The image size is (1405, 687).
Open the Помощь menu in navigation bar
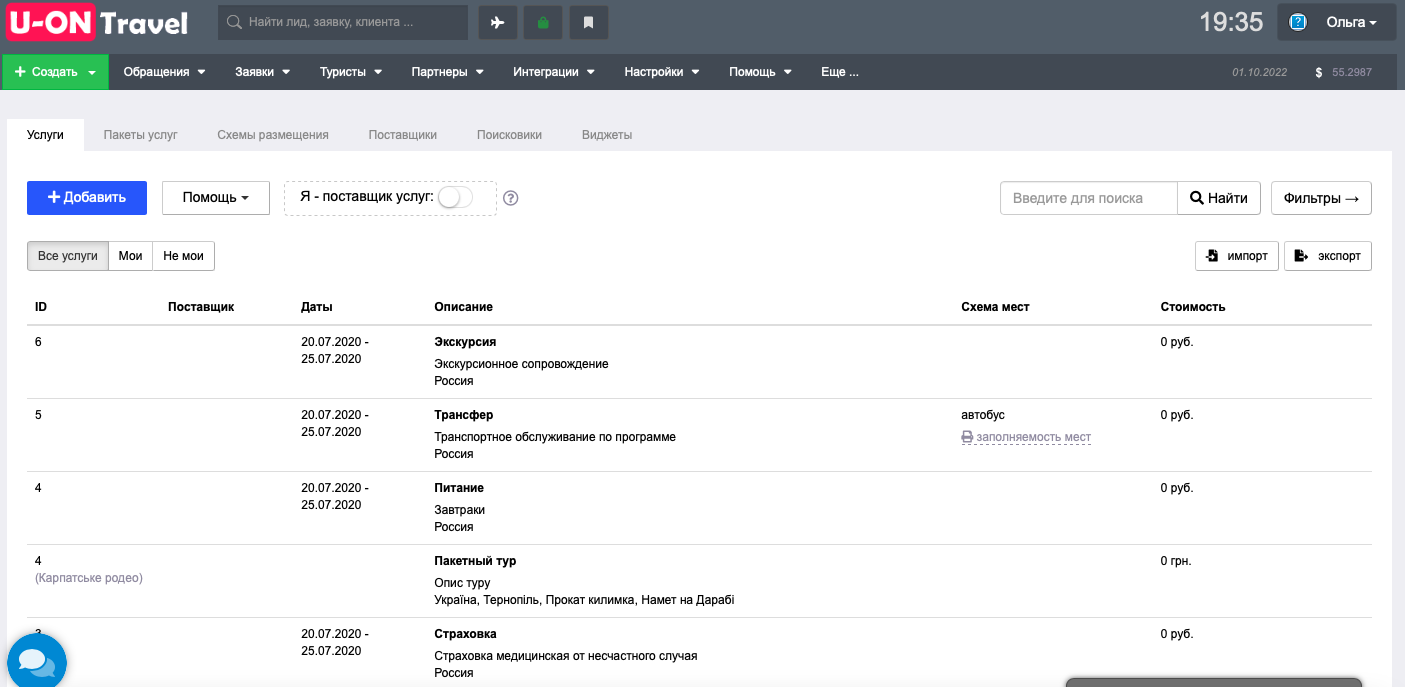pyautogui.click(x=760, y=72)
